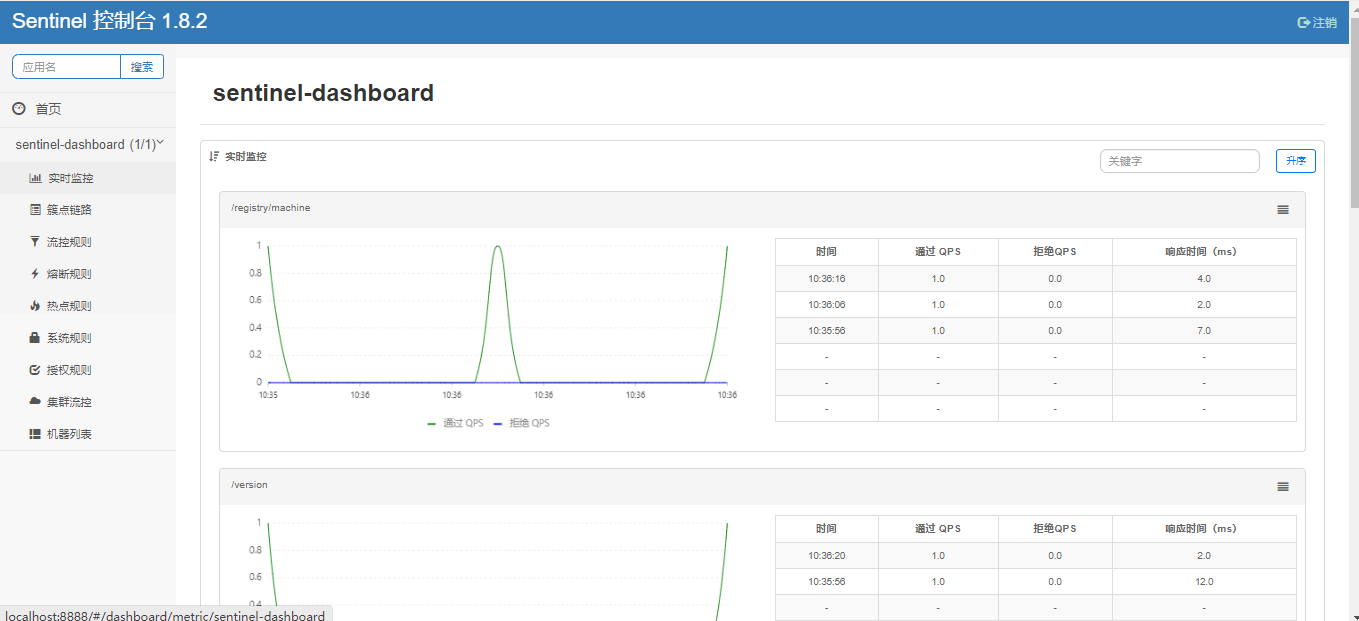
Task: Open 实时监控 in the sidebar
Action: click(x=88, y=178)
